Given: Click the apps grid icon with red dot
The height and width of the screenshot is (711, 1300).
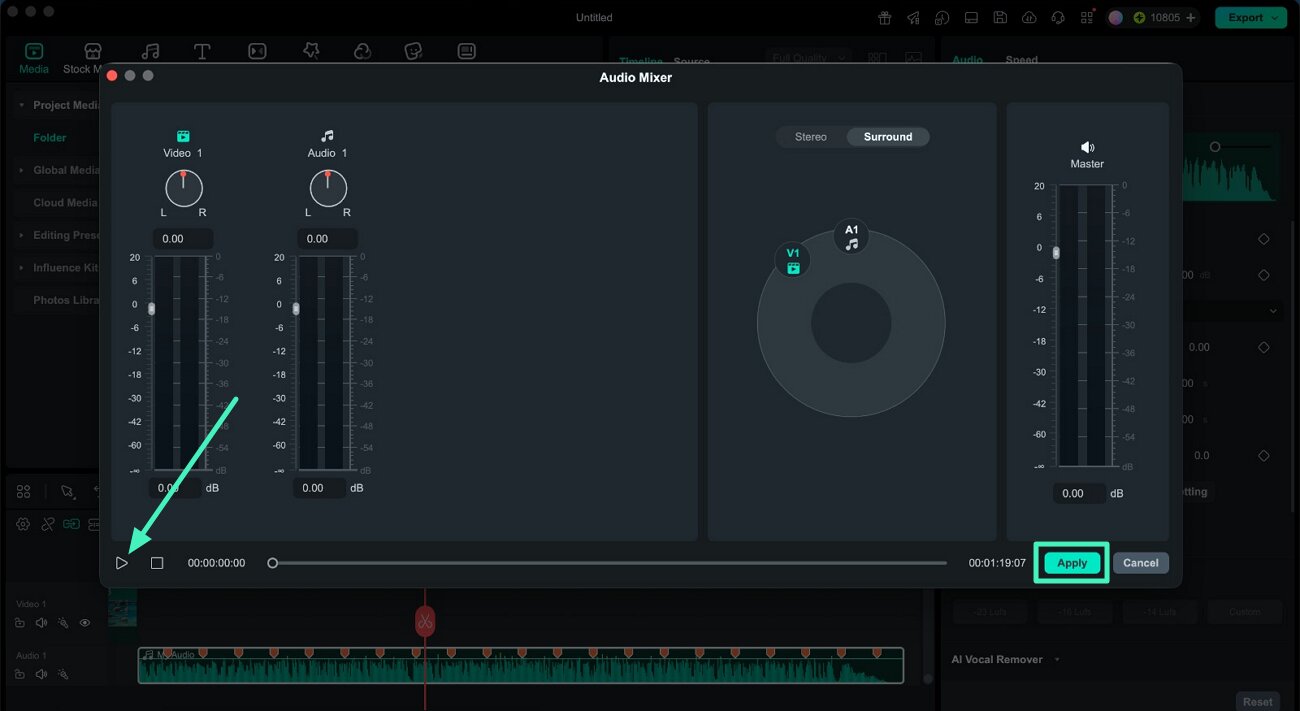Looking at the screenshot, I should pyautogui.click(x=1087, y=18).
